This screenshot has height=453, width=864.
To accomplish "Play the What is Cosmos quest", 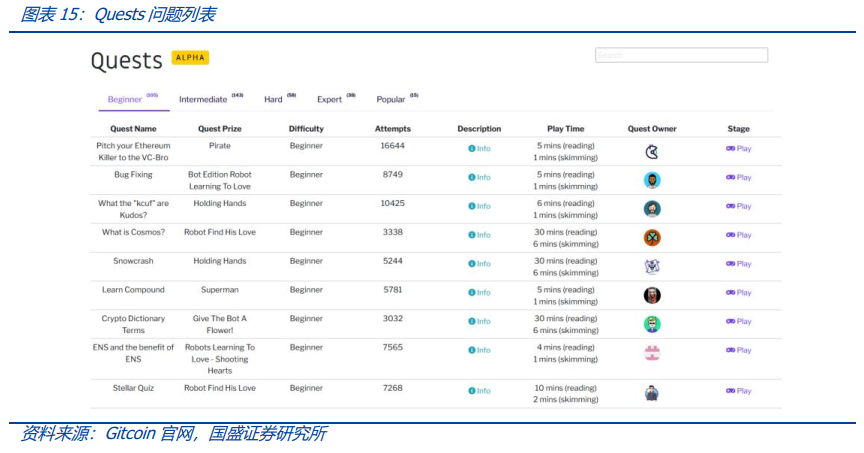I will pos(738,235).
